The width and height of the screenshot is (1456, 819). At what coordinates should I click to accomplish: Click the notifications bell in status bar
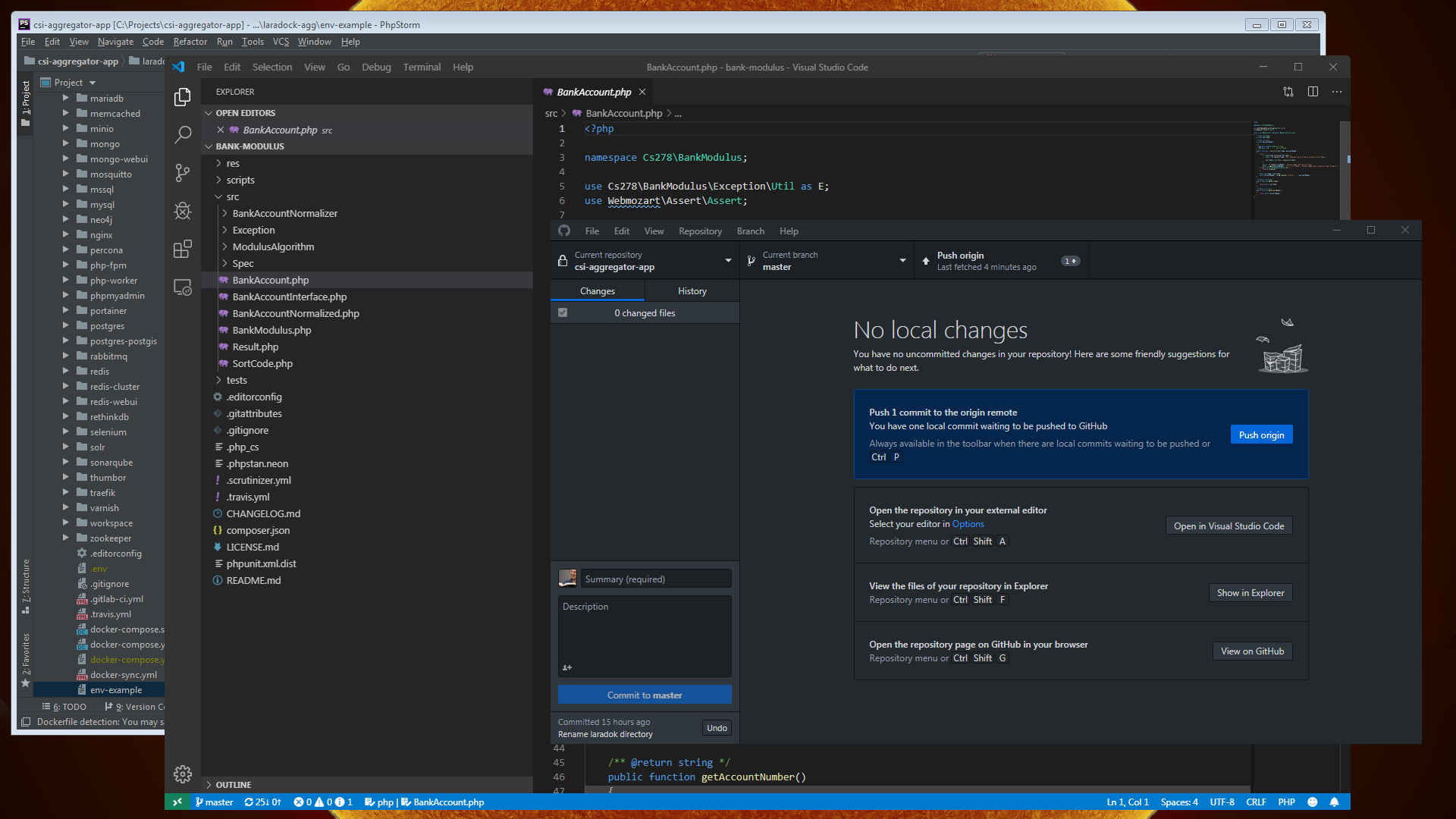1334,802
